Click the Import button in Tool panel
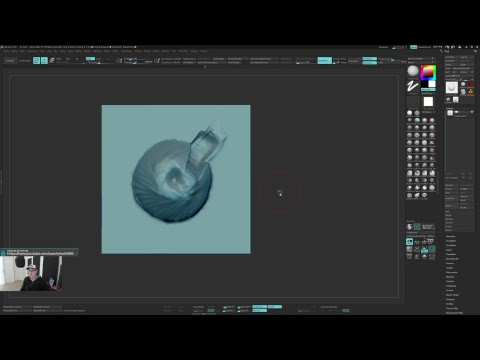 tap(452, 64)
